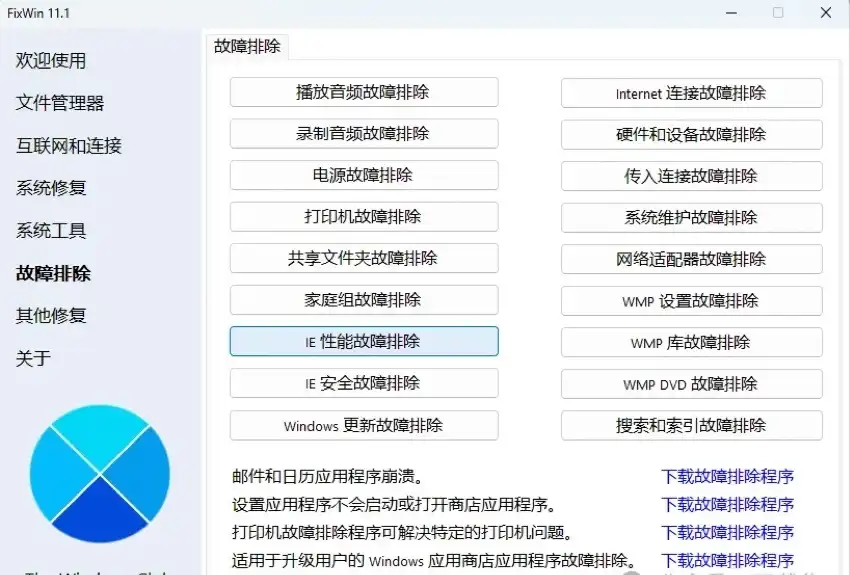
Task: Run Internet 连接故障排除
Action: tap(691, 93)
